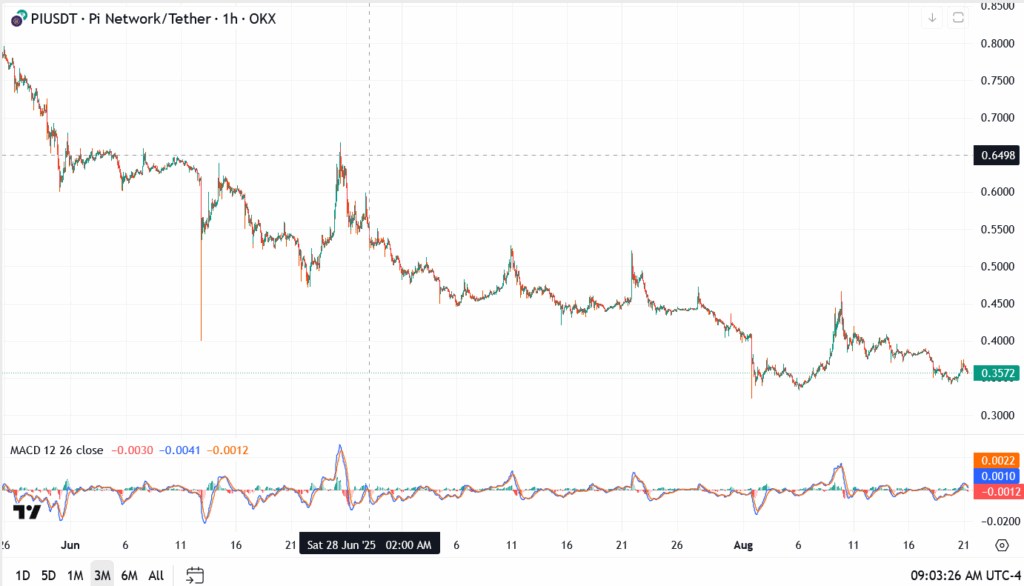Viewport: 1024px width, 586px height.
Task: Click the Pi Network coin logo icon
Action: click(18, 18)
